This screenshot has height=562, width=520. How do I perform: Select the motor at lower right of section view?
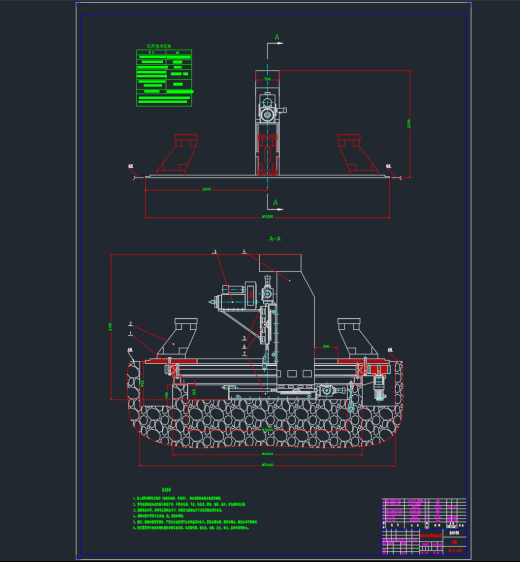click(x=379, y=387)
